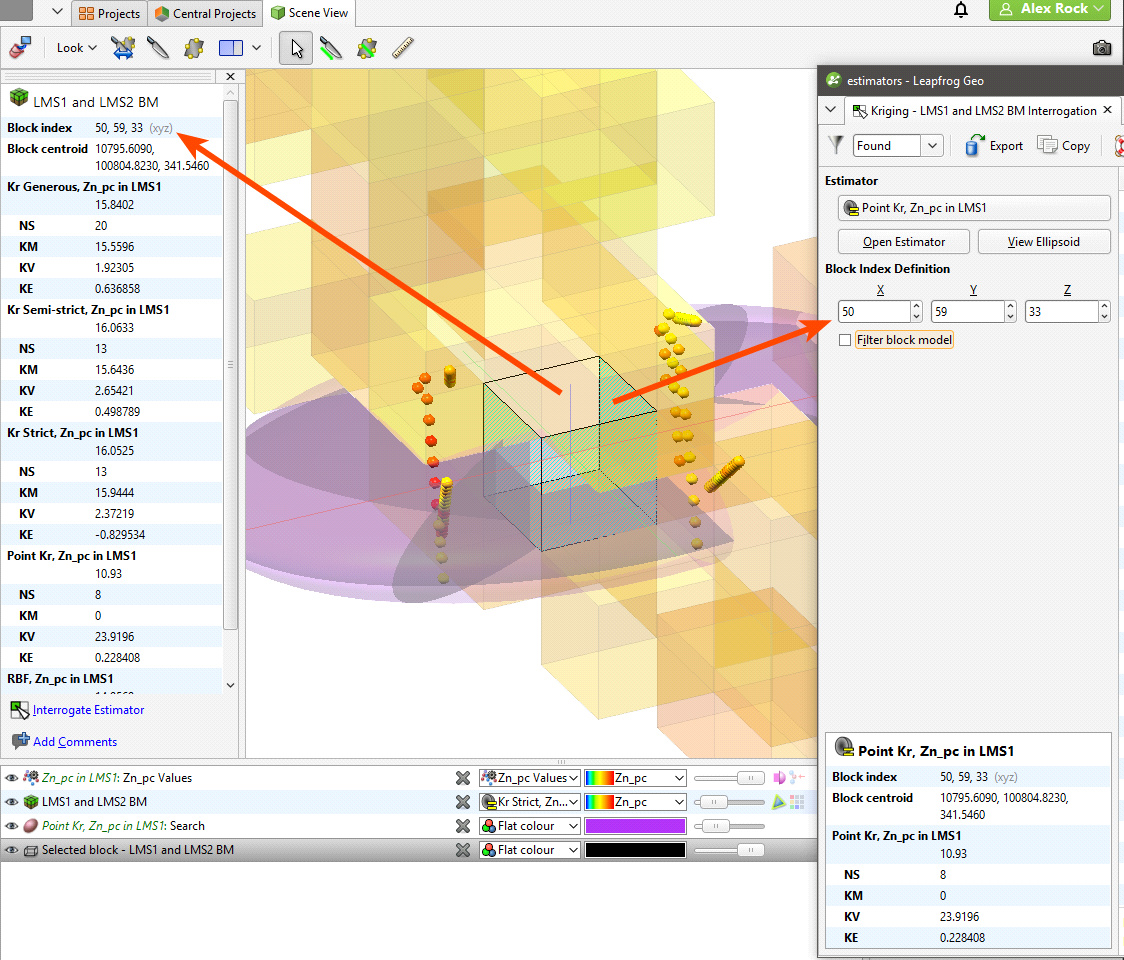Click the Z block index input field

pyautogui.click(x=1061, y=311)
